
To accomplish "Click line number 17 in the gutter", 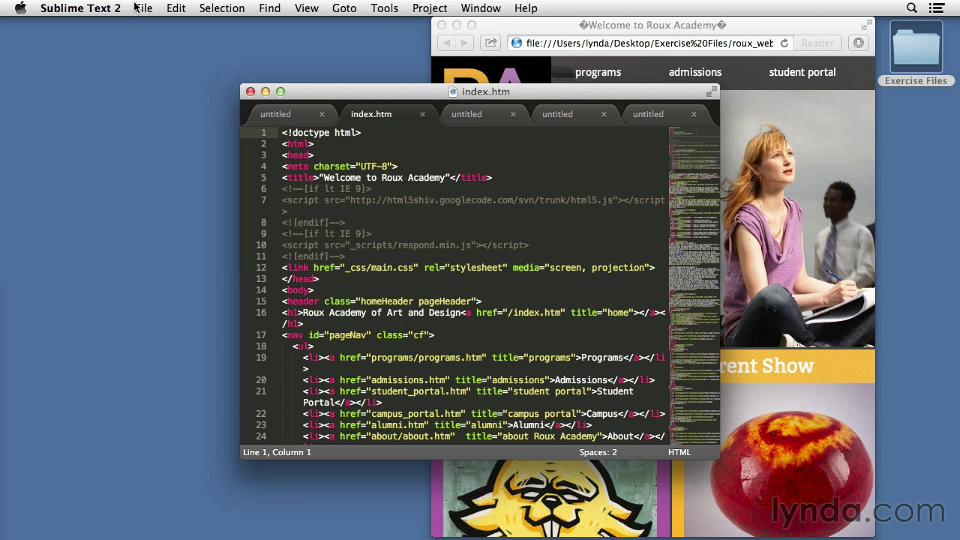I will tap(261, 335).
